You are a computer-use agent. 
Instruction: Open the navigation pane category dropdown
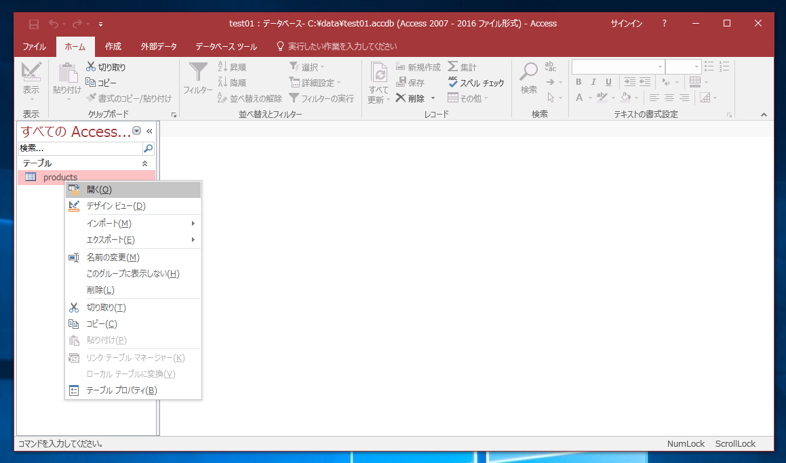click(x=136, y=131)
